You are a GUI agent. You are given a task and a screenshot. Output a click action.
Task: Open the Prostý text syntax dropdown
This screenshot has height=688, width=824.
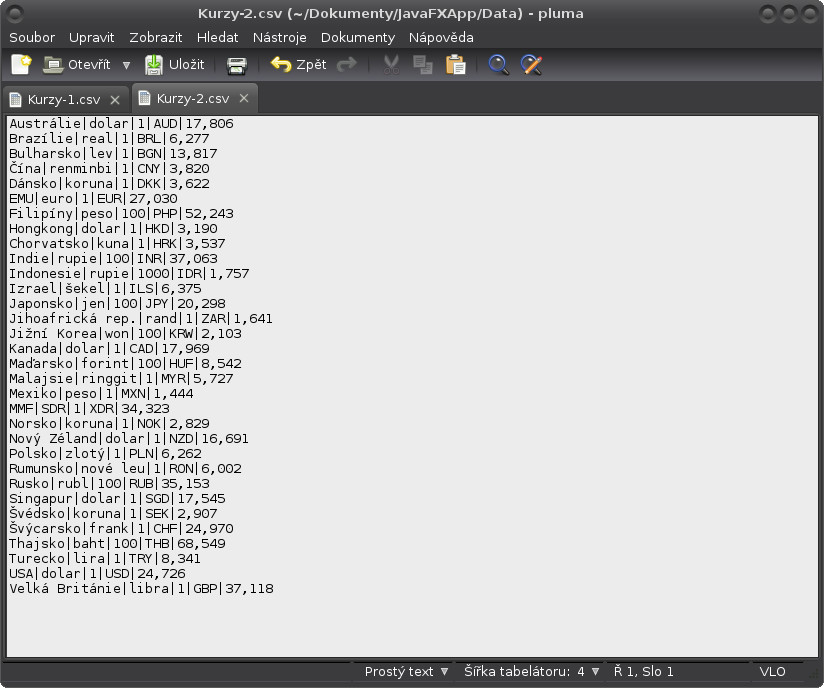(x=407, y=671)
